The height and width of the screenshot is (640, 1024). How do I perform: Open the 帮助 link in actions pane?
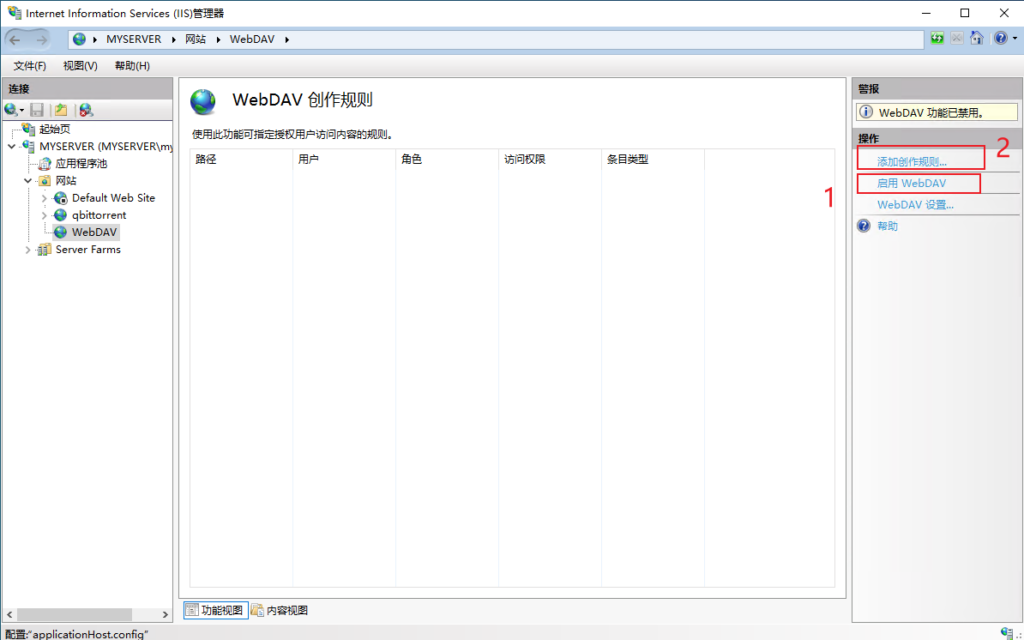coord(887,226)
